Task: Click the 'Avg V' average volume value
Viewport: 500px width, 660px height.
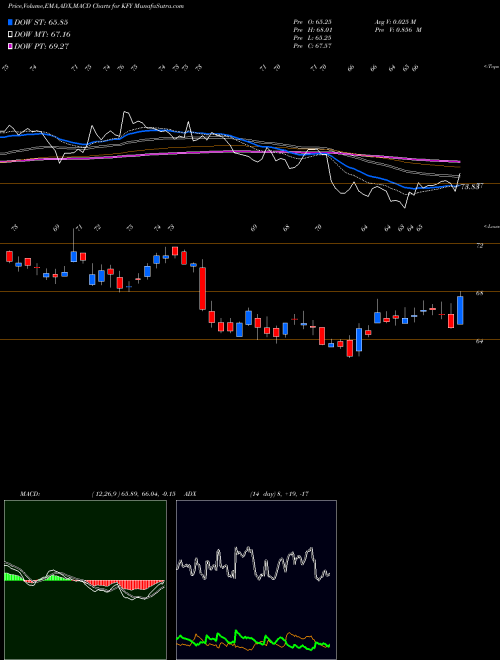Action: click(395, 22)
